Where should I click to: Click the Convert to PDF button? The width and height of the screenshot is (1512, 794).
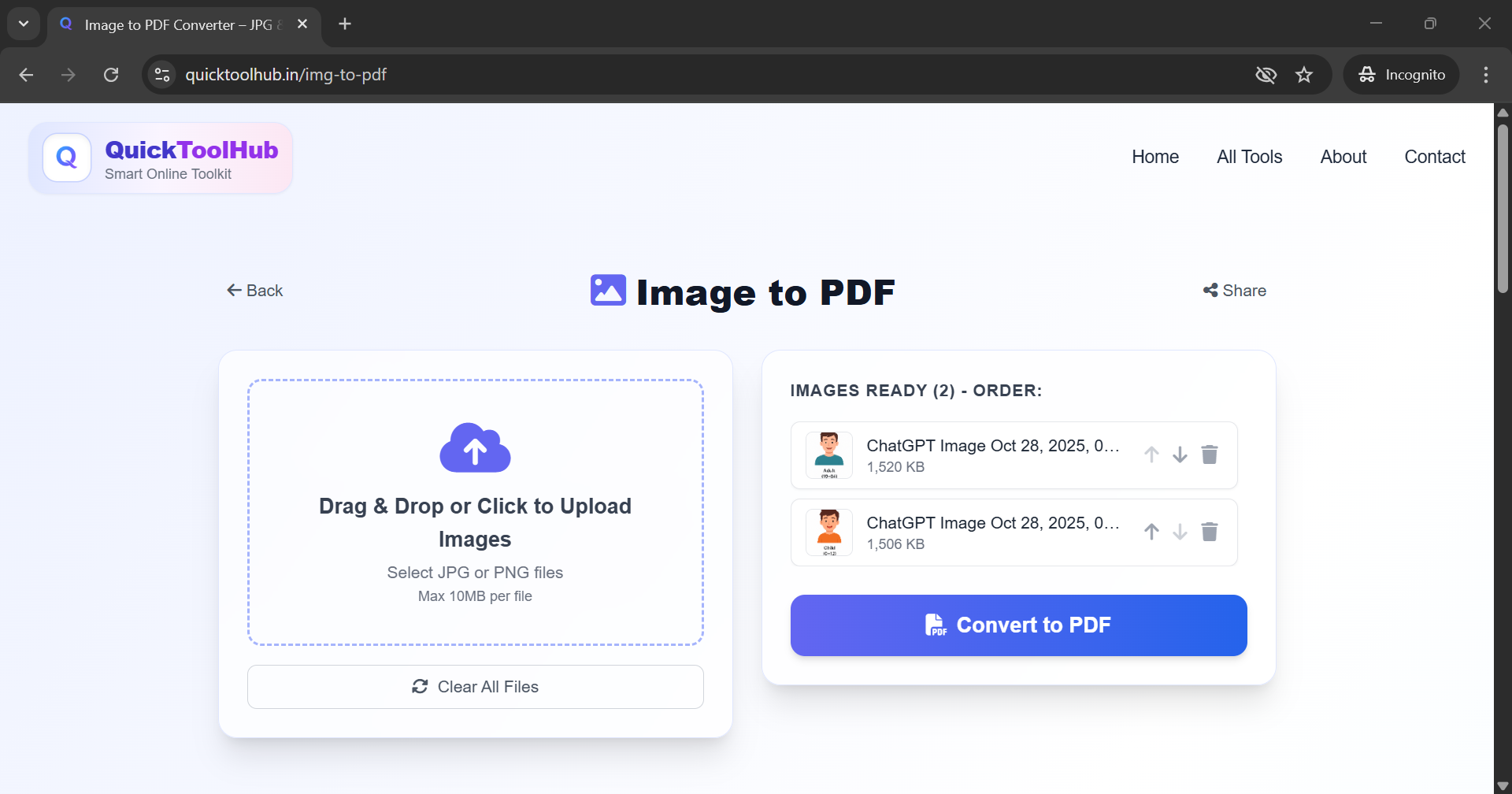coord(1017,625)
